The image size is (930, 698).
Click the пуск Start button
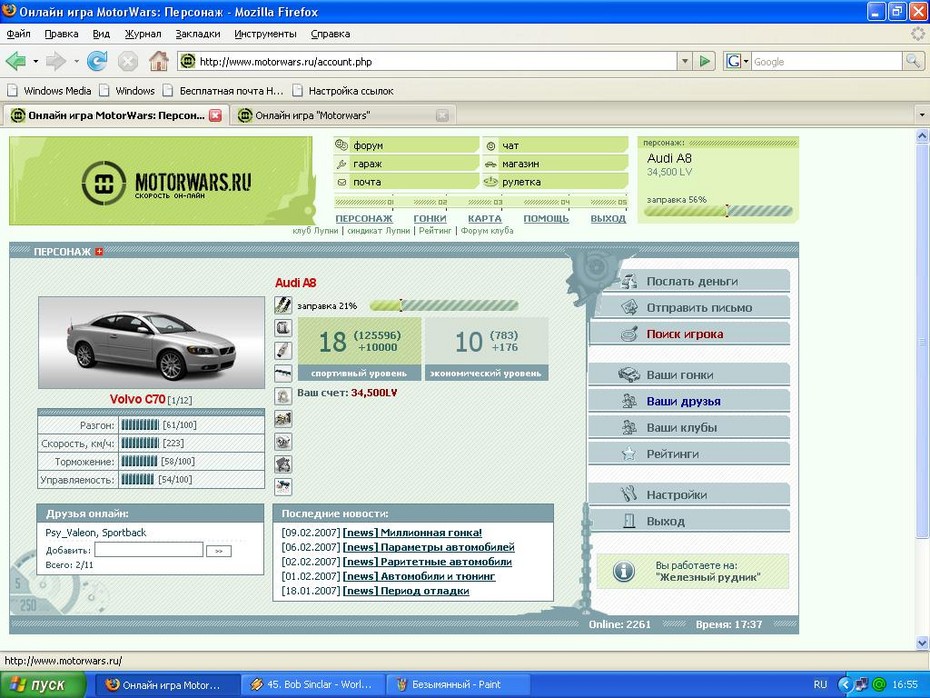coord(44,685)
